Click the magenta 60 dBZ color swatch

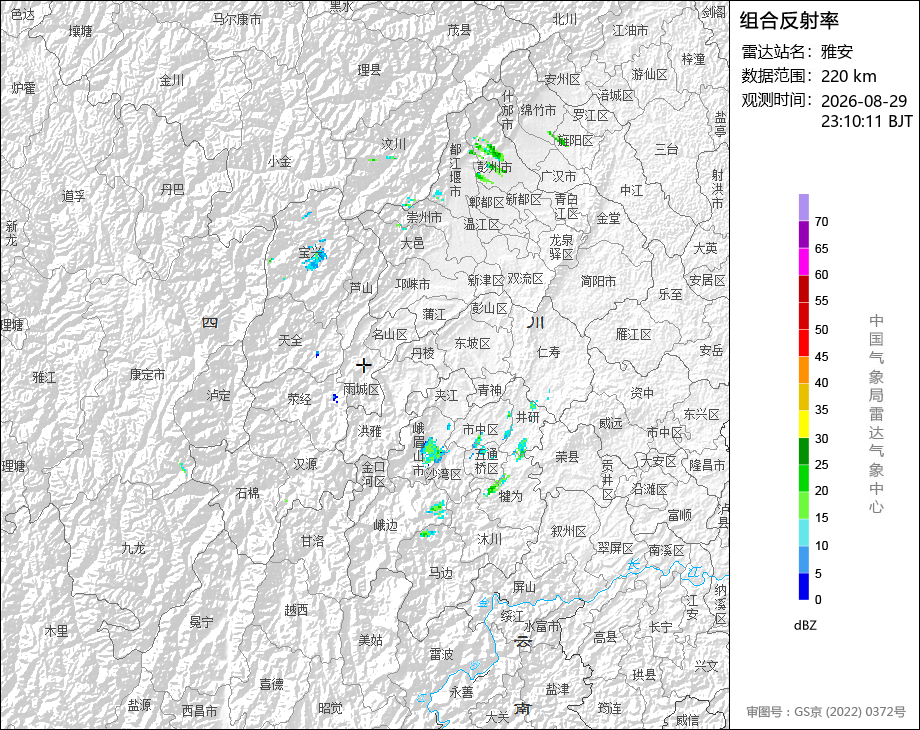[804, 261]
